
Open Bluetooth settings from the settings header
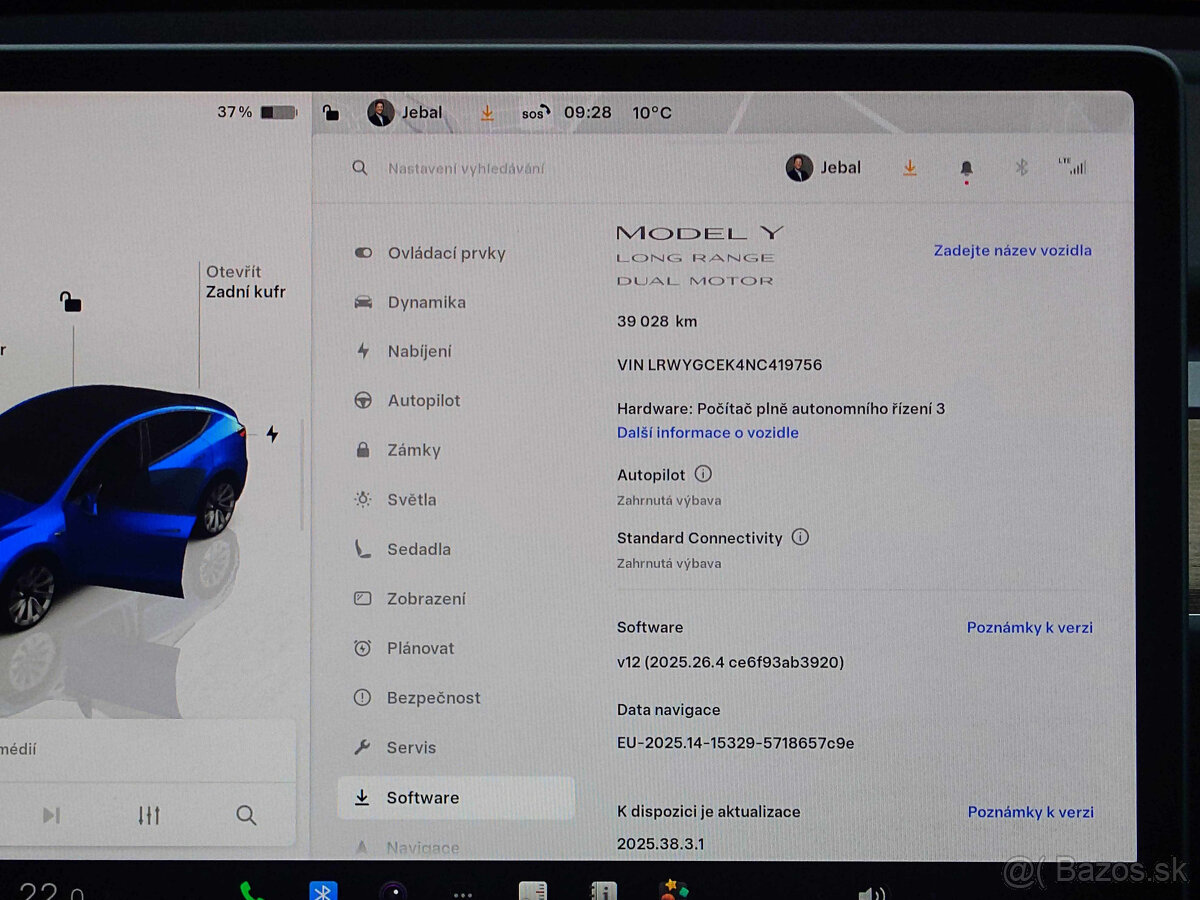[x=1021, y=167]
